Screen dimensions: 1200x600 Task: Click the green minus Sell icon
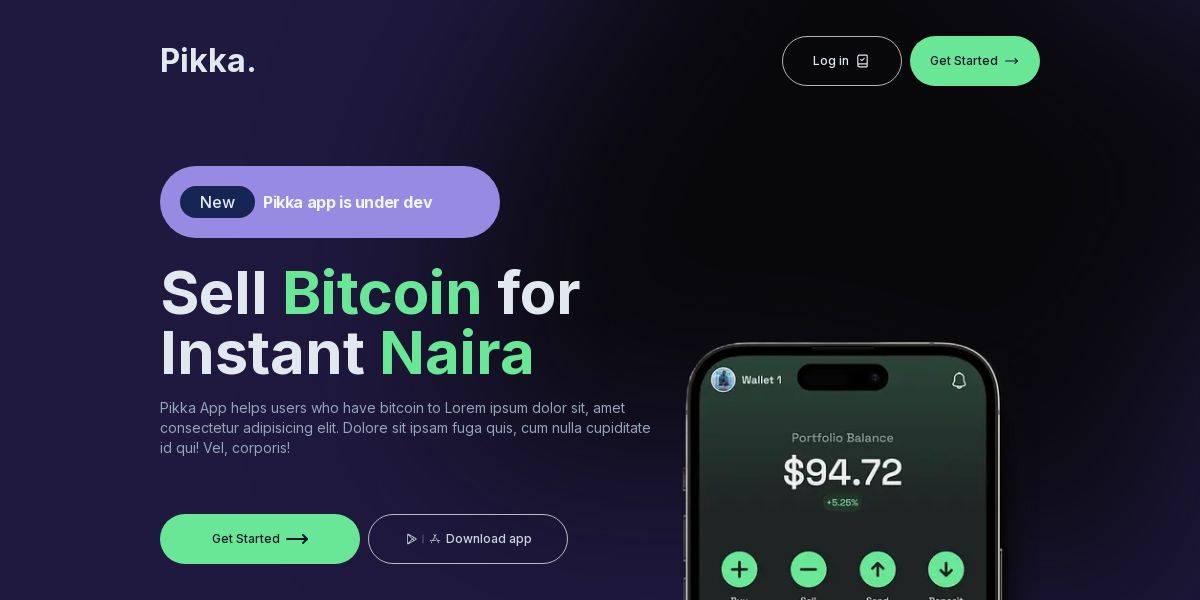(x=808, y=570)
